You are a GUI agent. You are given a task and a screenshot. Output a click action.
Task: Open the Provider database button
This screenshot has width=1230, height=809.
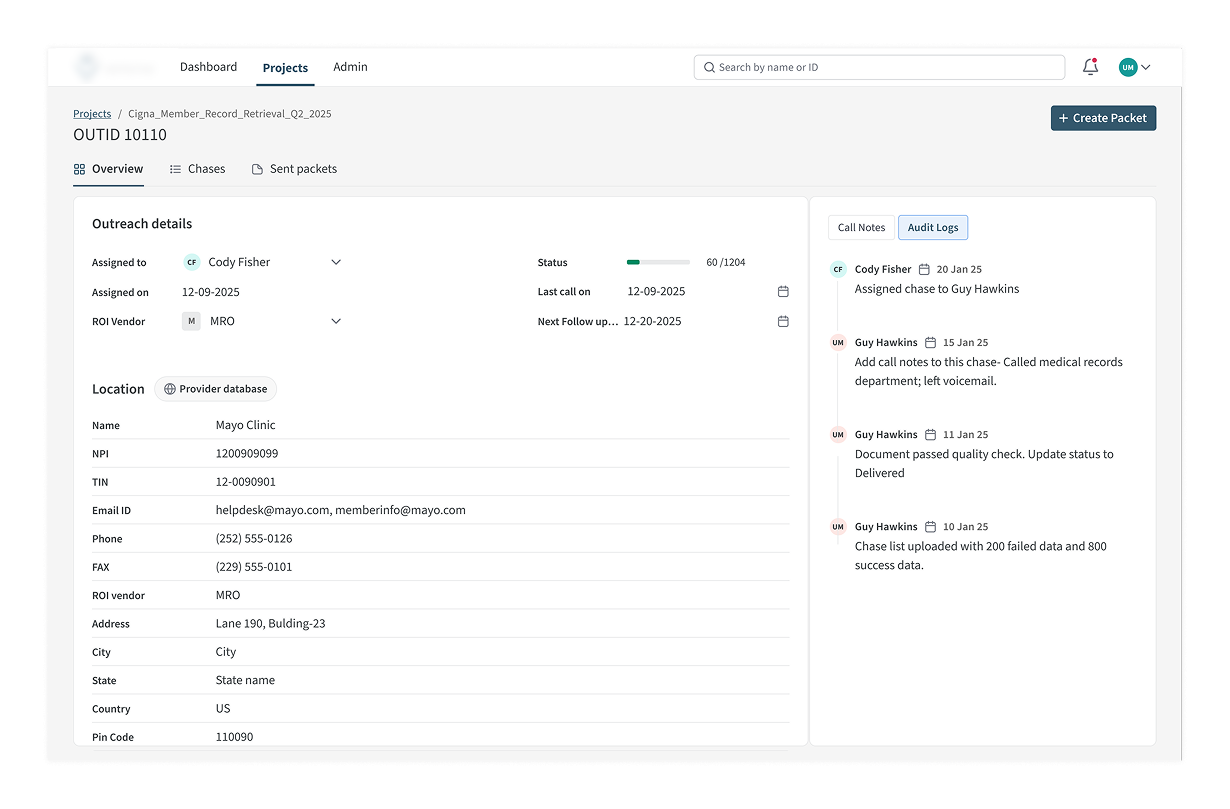[x=215, y=389]
